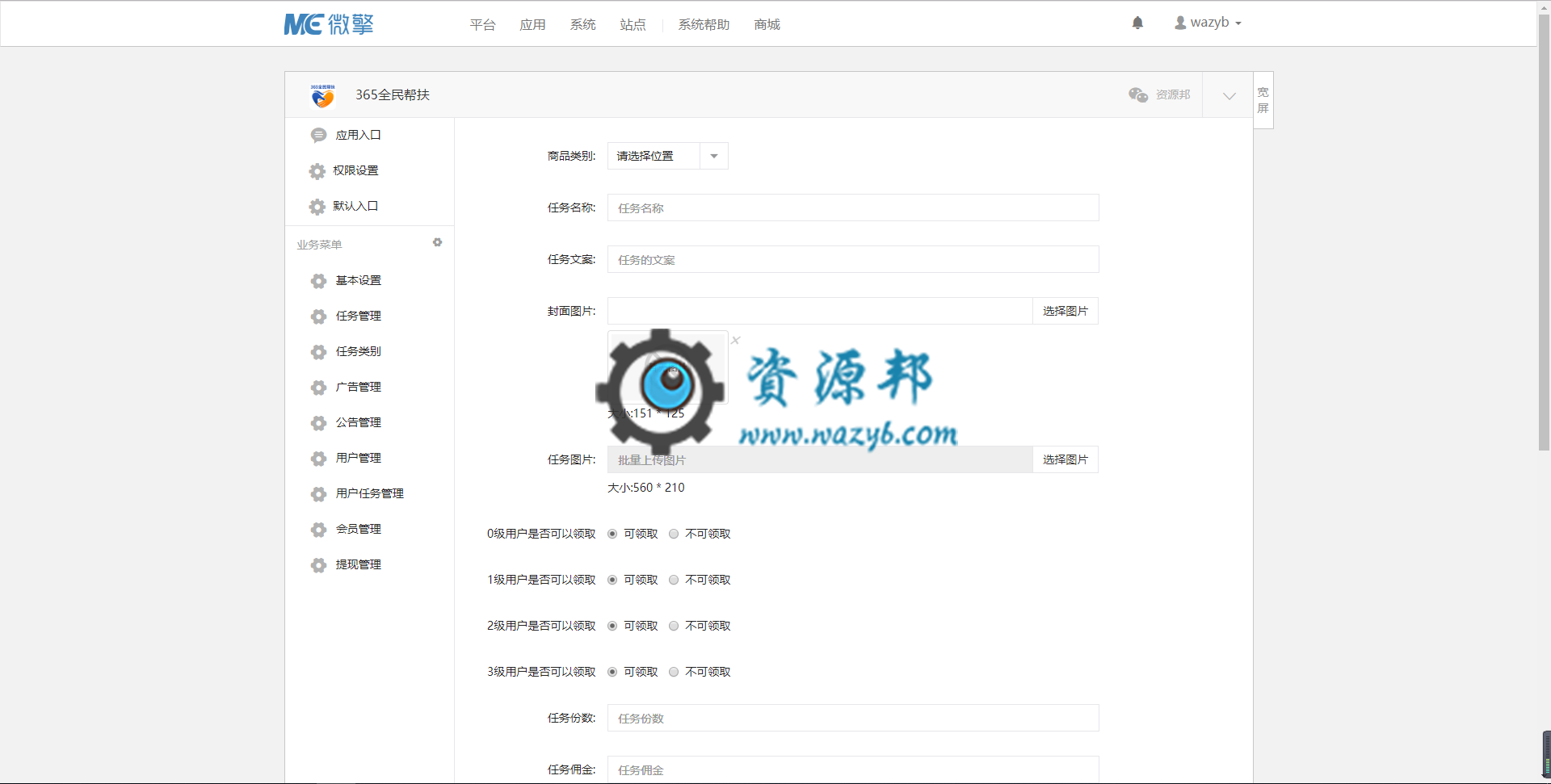This screenshot has width=1551, height=784.
Task: Toggle 宽屏 wide screen mode
Action: pyautogui.click(x=1263, y=100)
